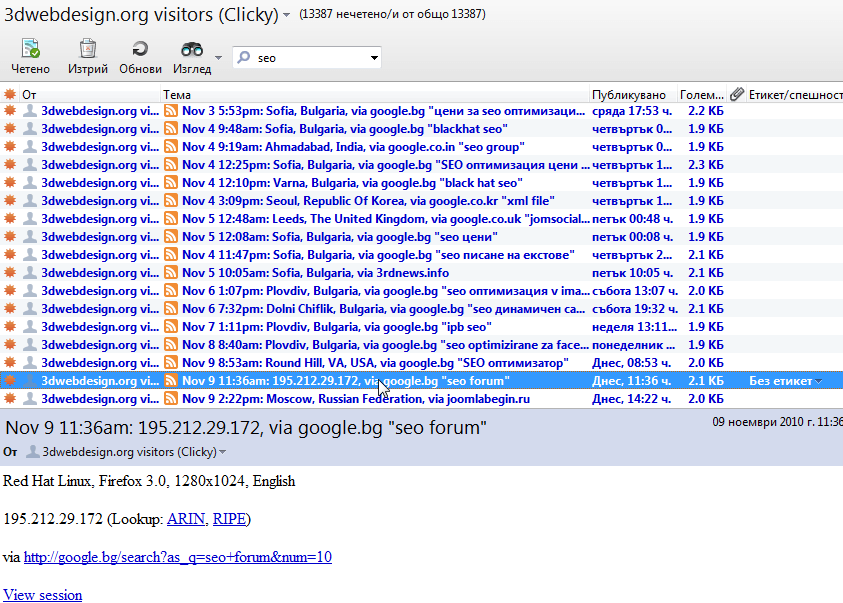
Task: Select the SEO оптимизатор message
Action: click(x=422, y=363)
